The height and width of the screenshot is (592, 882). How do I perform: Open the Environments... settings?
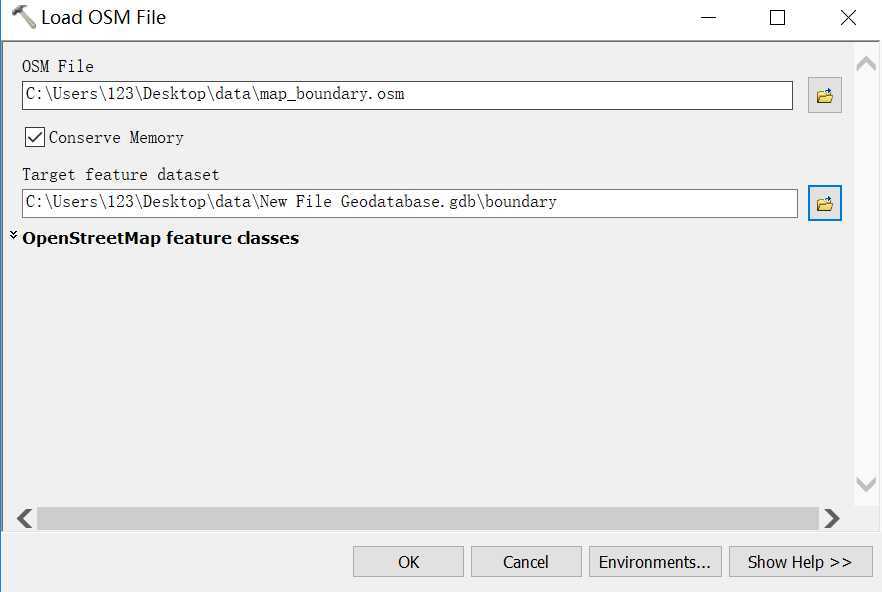655,562
